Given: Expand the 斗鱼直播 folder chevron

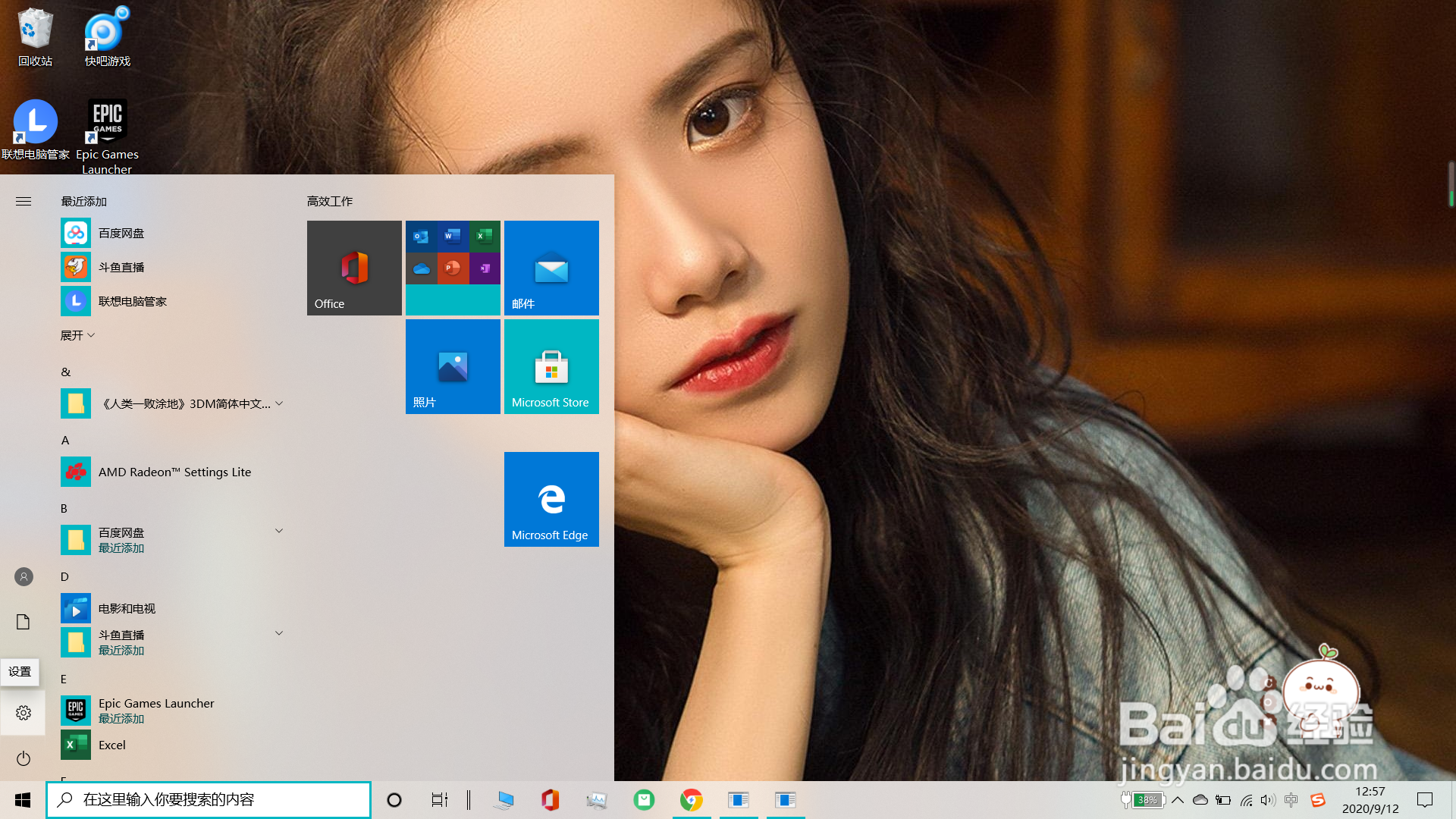Looking at the screenshot, I should pos(279,633).
